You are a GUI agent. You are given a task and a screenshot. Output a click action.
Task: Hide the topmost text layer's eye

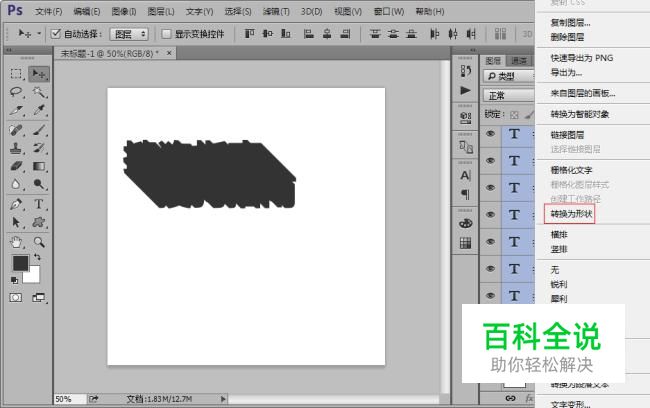point(490,134)
